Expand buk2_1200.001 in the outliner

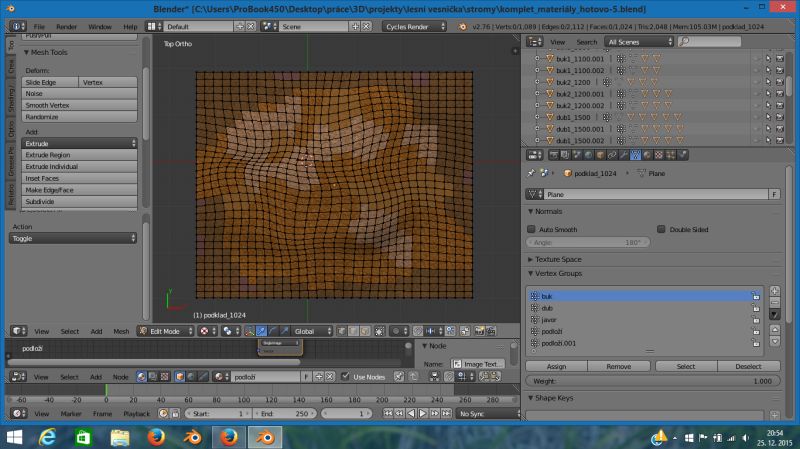point(537,94)
